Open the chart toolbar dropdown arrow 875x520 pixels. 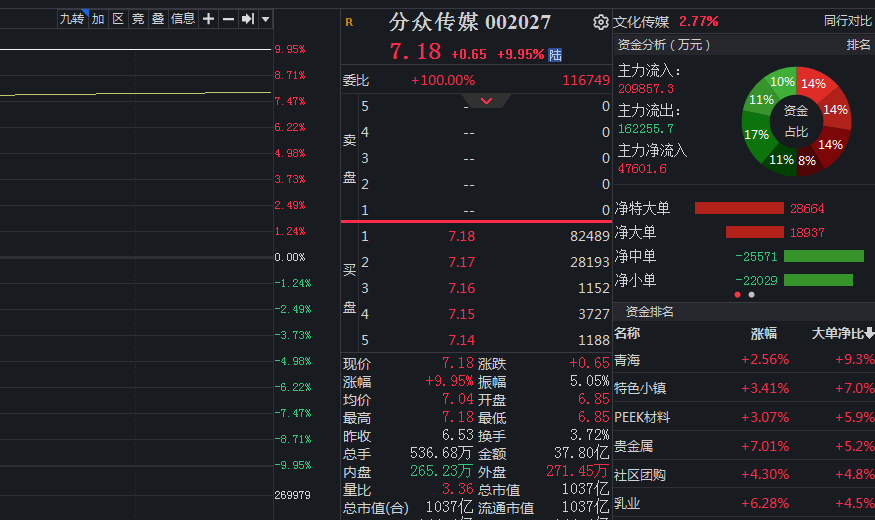pyautogui.click(x=266, y=19)
